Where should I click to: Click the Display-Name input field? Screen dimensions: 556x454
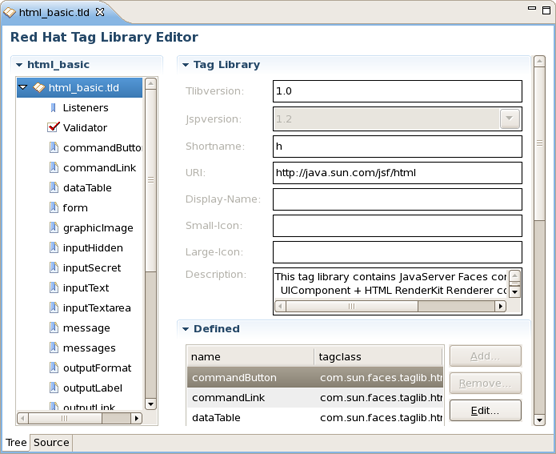tap(397, 199)
